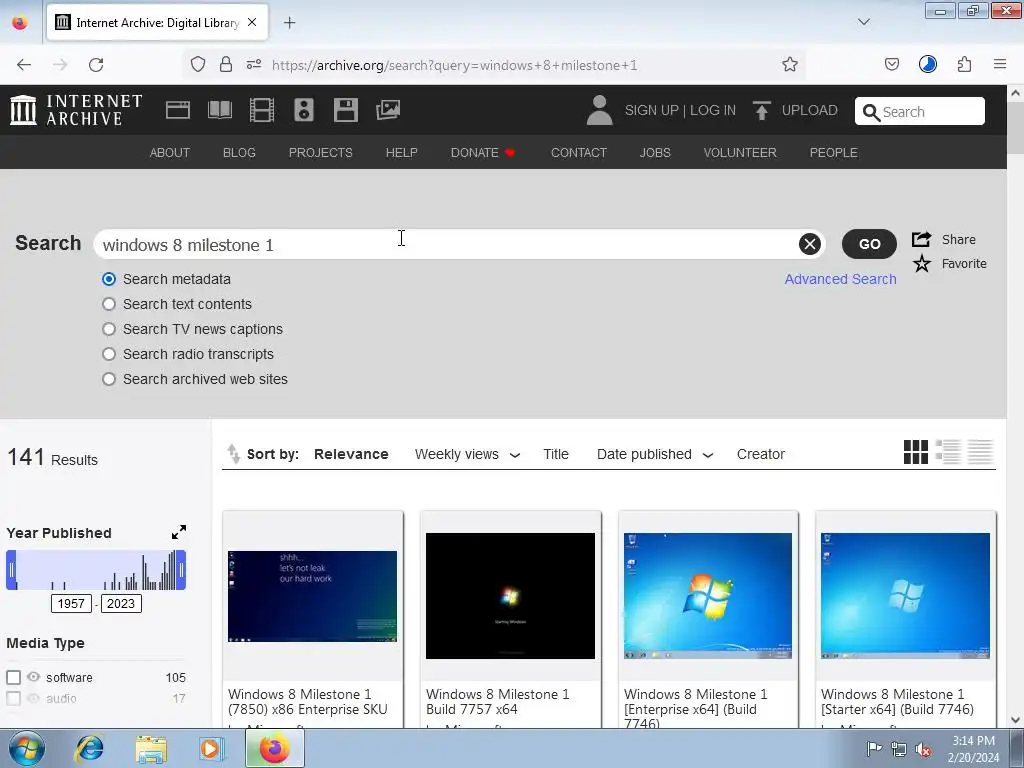
Task: Open the Texts book icon
Action: pyautogui.click(x=219, y=110)
